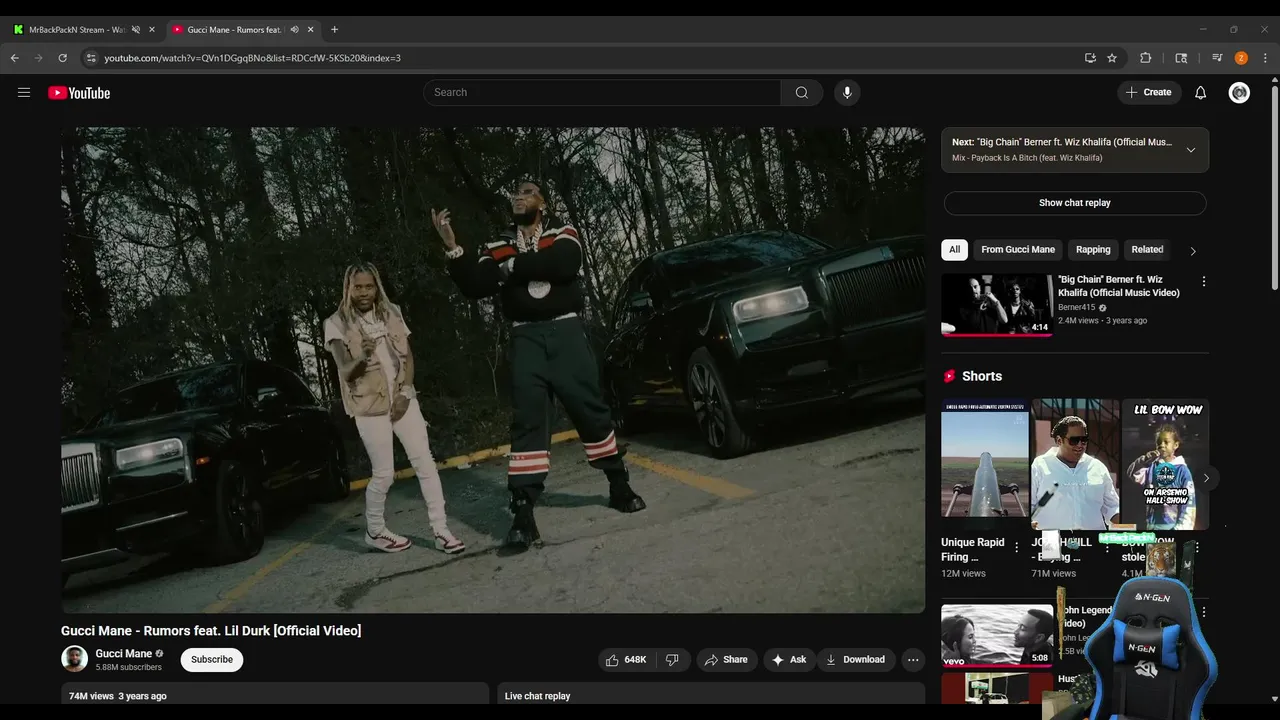This screenshot has height=720, width=1280.
Task: Open the John Legend video thumbnail
Action: 997,634
